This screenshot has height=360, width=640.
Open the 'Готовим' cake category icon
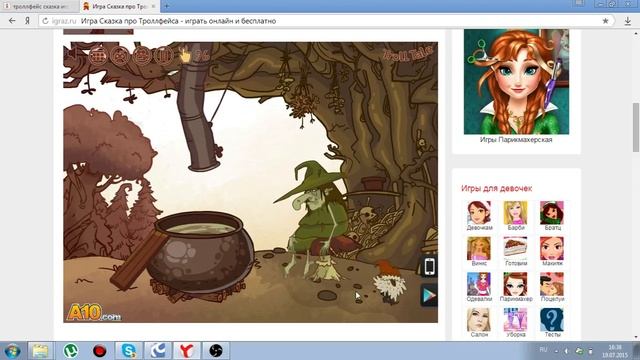pos(516,248)
